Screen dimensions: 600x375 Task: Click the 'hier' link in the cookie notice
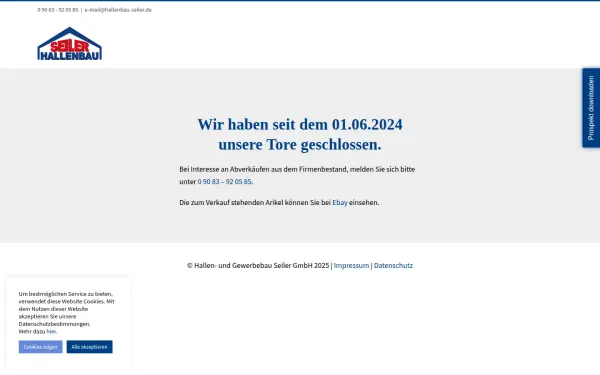pos(51,331)
